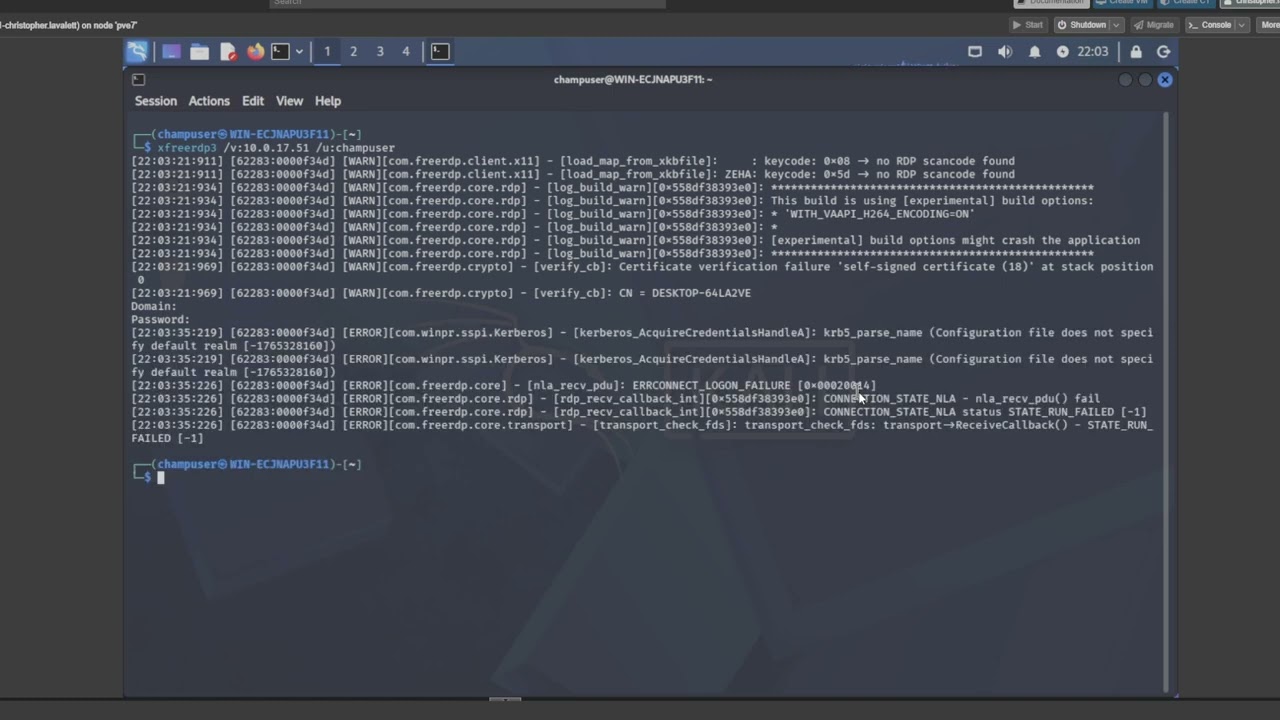Click the log out icon in panel
The width and height of the screenshot is (1280, 720).
pos(1163,52)
